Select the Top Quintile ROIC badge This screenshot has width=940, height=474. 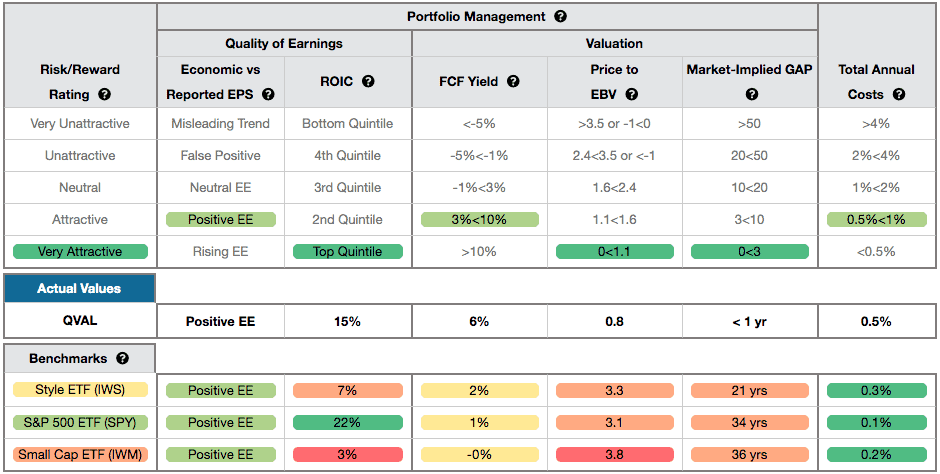click(x=348, y=252)
